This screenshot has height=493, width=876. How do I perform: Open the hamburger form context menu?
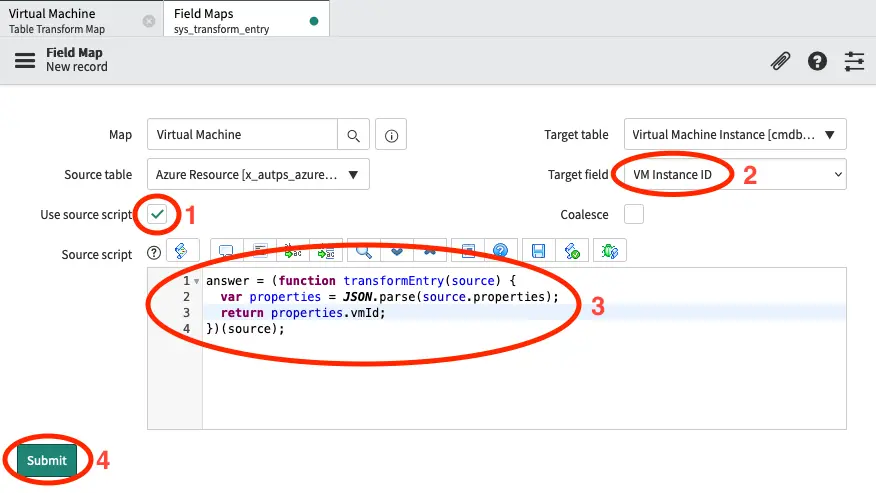coord(24,60)
